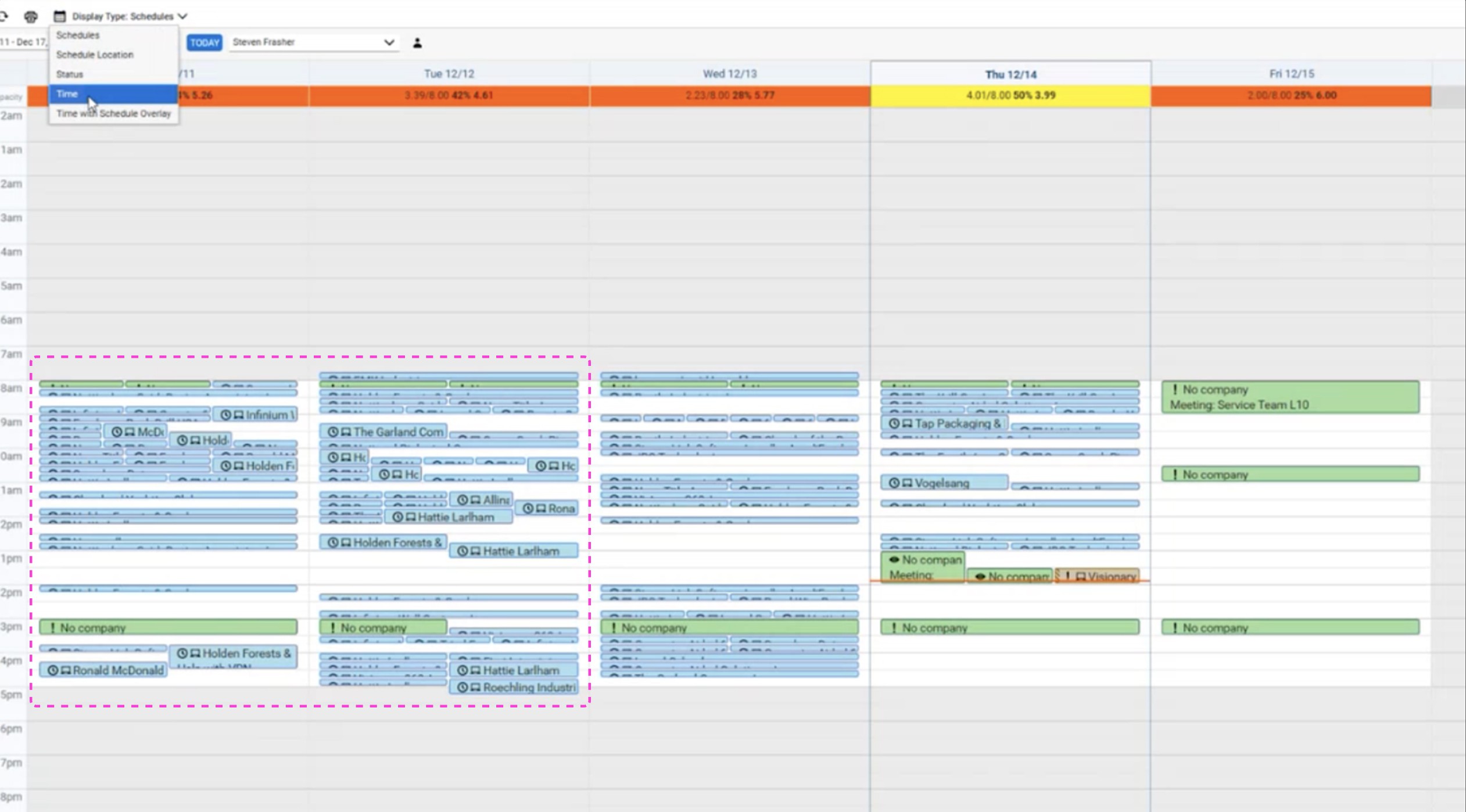This screenshot has height=812, width=1466.
Task: Click clock icon on Tap Packaging entry
Action: coord(894,423)
